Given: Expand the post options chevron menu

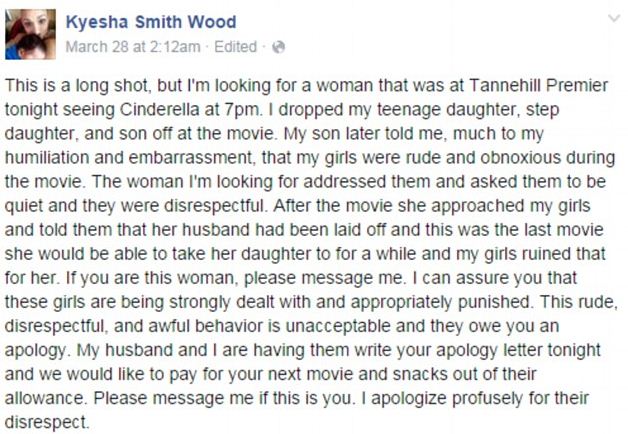Looking at the screenshot, I should pyautogui.click(x=614, y=18).
